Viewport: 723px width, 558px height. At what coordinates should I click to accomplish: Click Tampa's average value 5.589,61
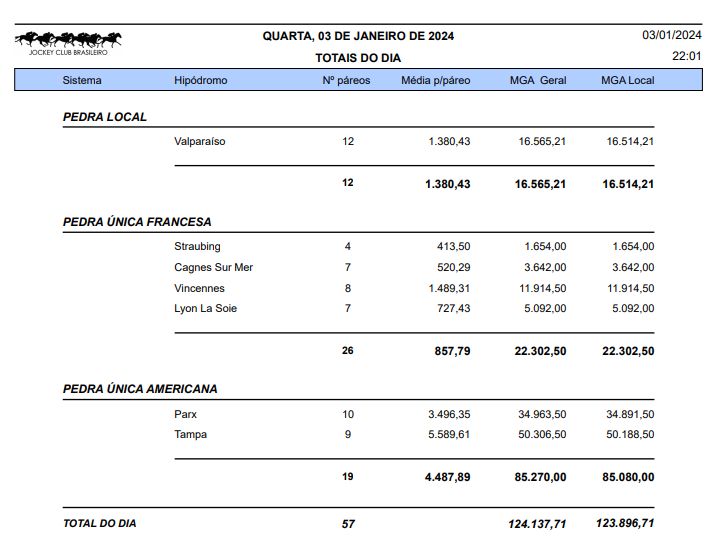449,435
